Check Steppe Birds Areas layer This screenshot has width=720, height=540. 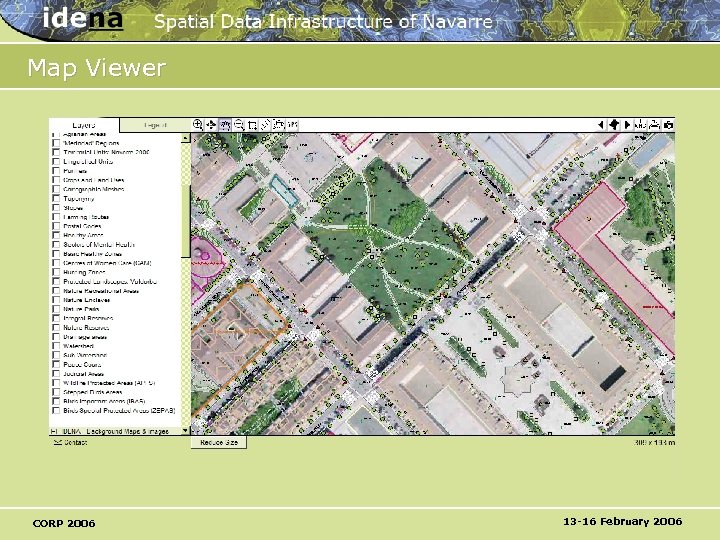56,392
